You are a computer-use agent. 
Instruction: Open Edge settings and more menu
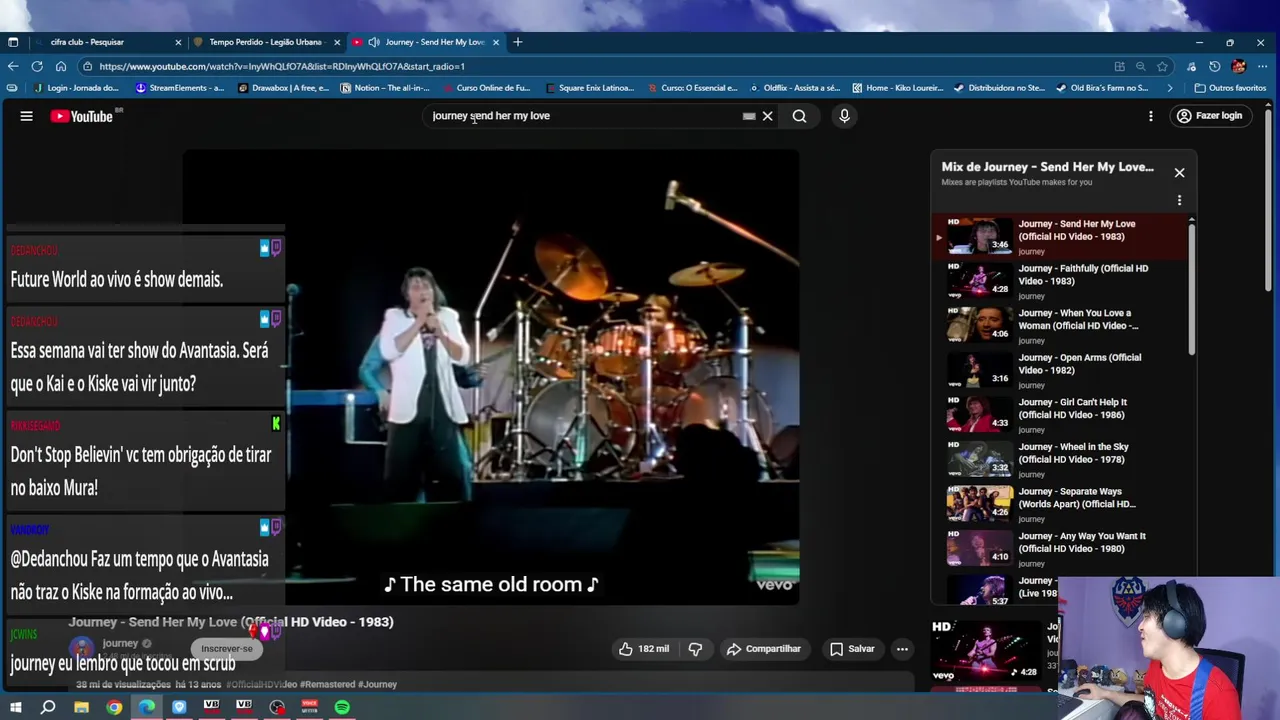[1262, 66]
